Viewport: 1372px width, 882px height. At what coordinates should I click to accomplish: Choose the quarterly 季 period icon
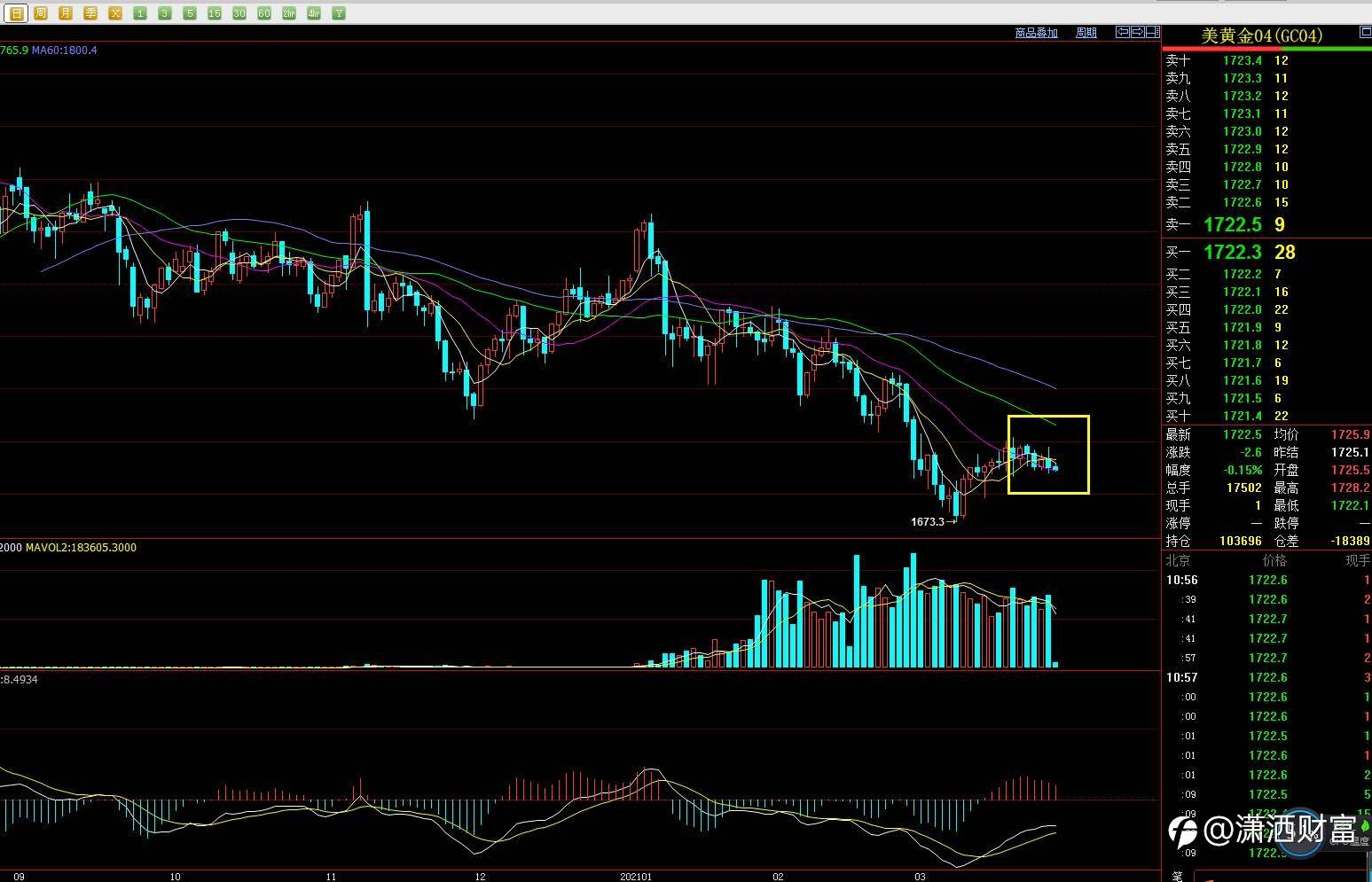coord(90,13)
